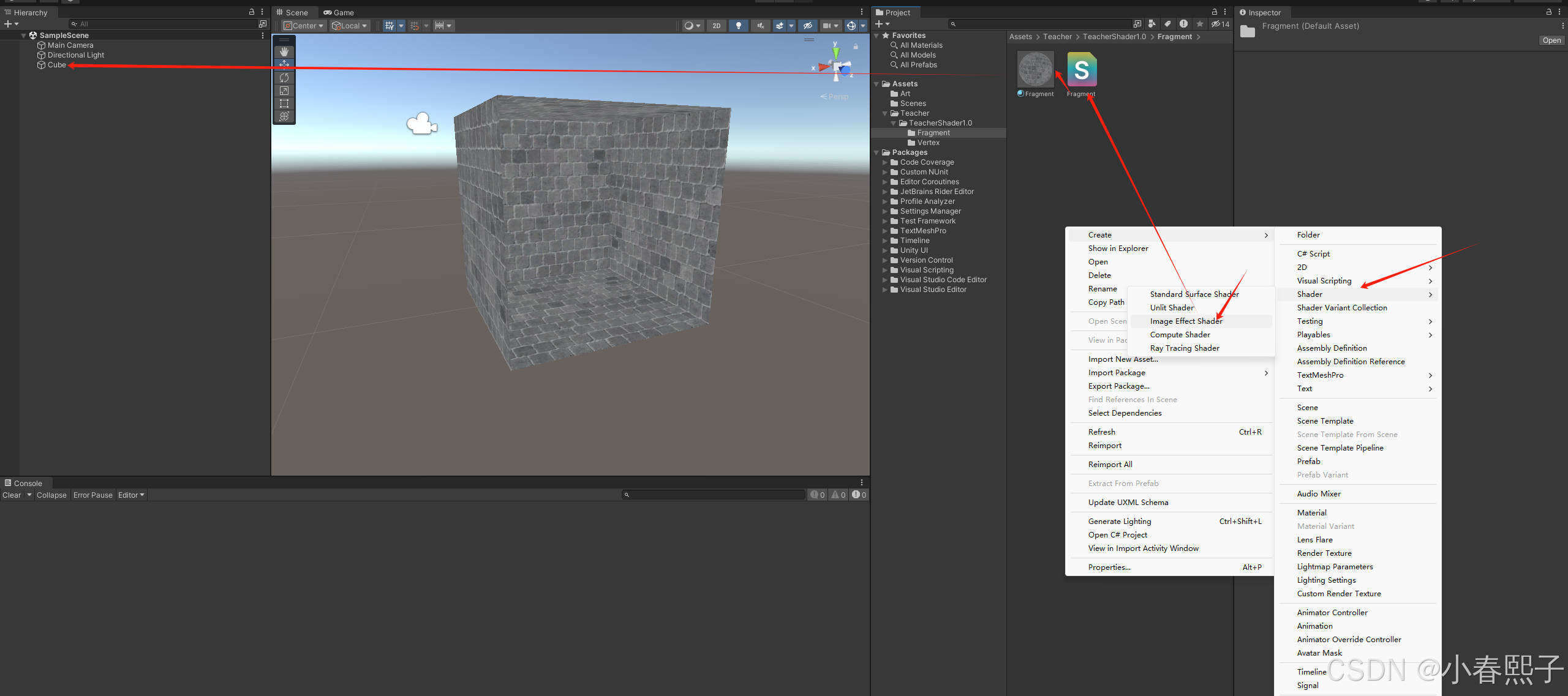The image size is (1568, 696).
Task: Collapse the TeacherShader1.0 folder
Action: [x=893, y=123]
